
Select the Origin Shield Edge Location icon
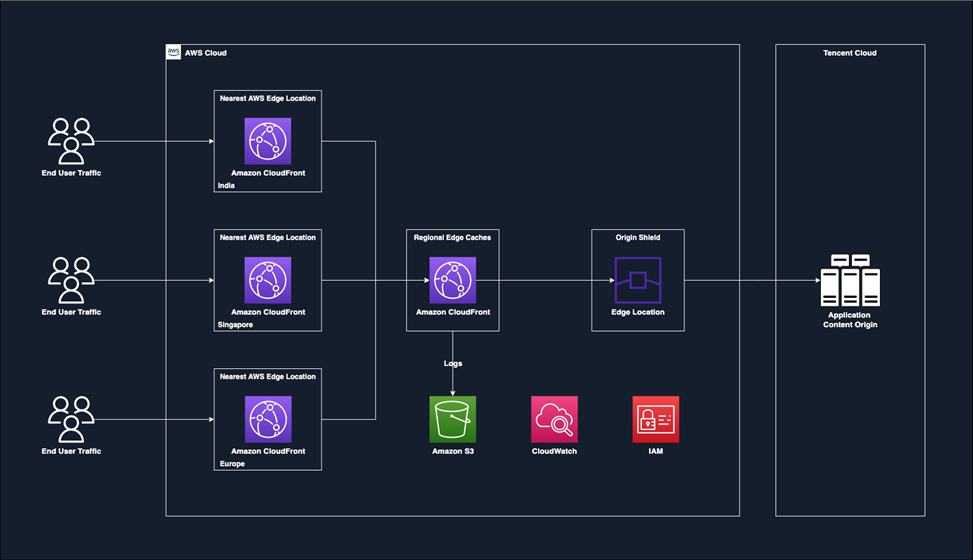(x=637, y=280)
